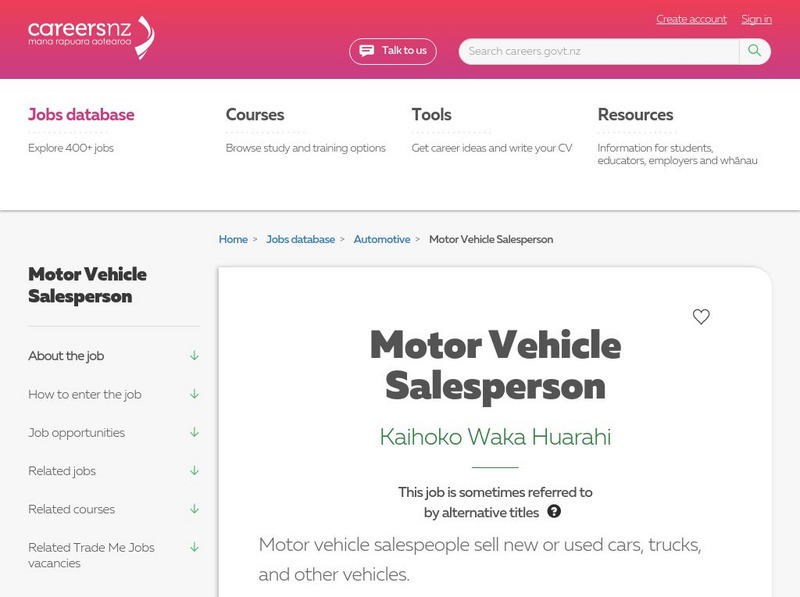Image resolution: width=800 pixels, height=597 pixels.
Task: Toggle the heart to save this job
Action: [701, 317]
